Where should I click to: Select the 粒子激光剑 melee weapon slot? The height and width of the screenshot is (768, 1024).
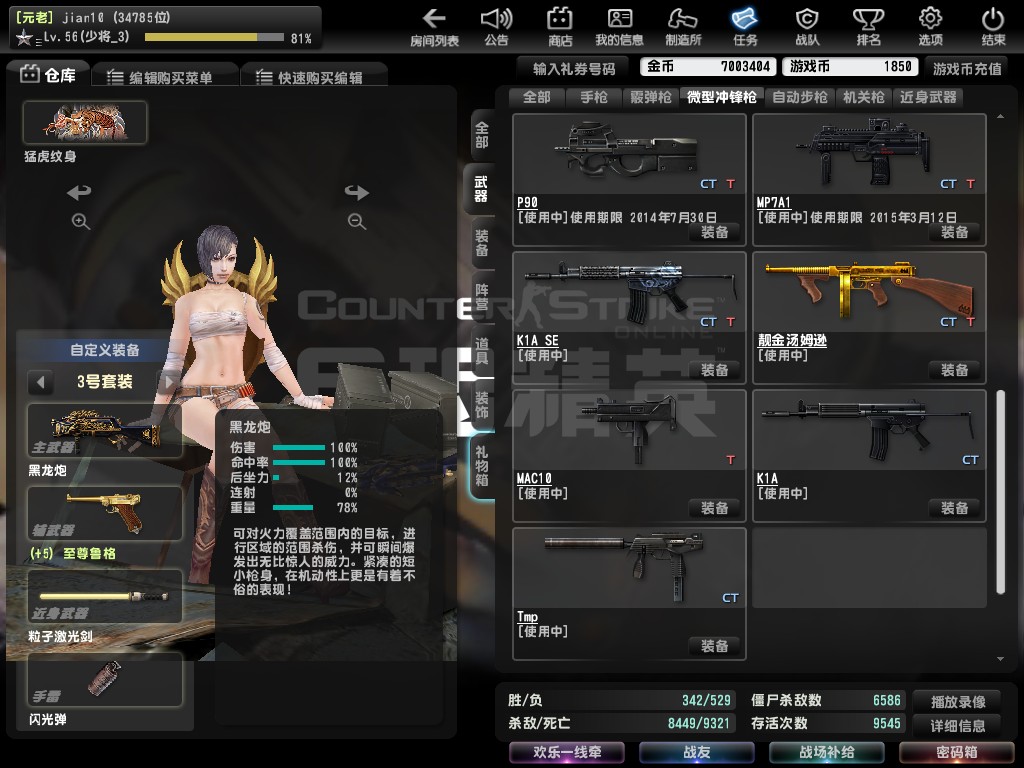point(104,596)
